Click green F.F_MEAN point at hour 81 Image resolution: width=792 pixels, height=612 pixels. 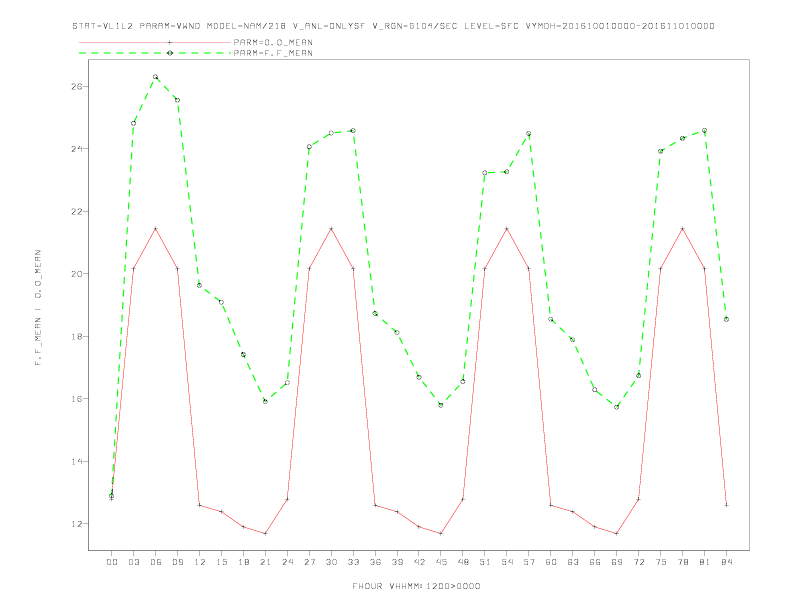(x=705, y=131)
